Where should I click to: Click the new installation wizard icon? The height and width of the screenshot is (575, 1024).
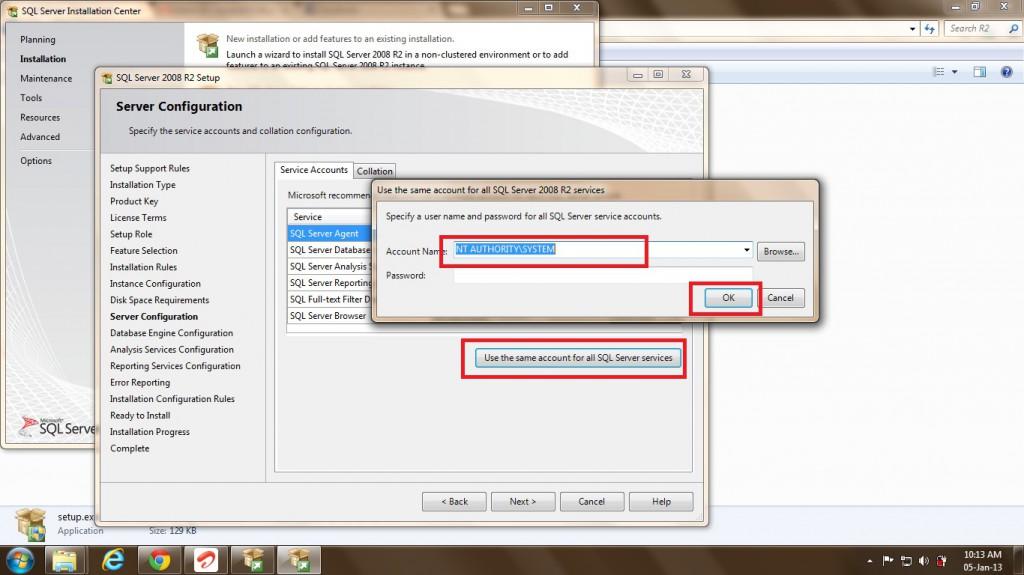pos(208,45)
